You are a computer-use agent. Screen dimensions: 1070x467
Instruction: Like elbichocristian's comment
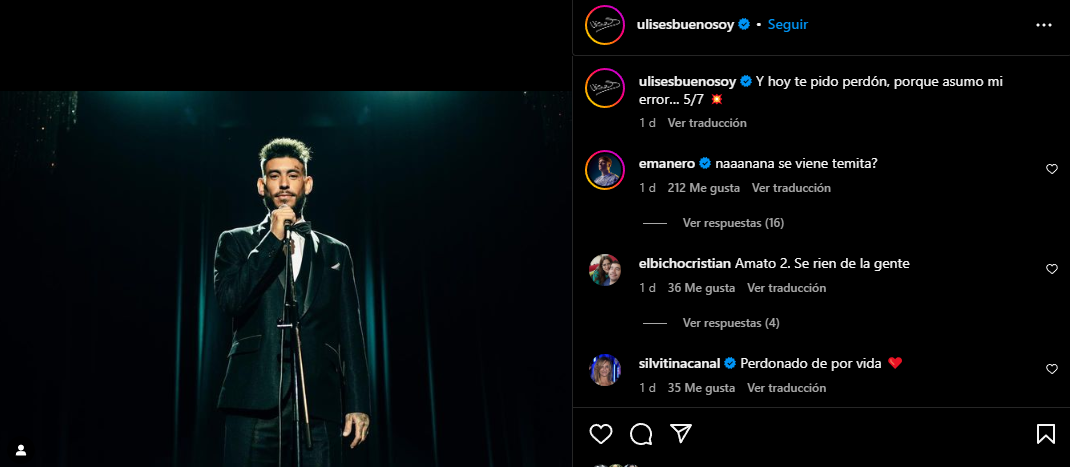click(x=1051, y=269)
